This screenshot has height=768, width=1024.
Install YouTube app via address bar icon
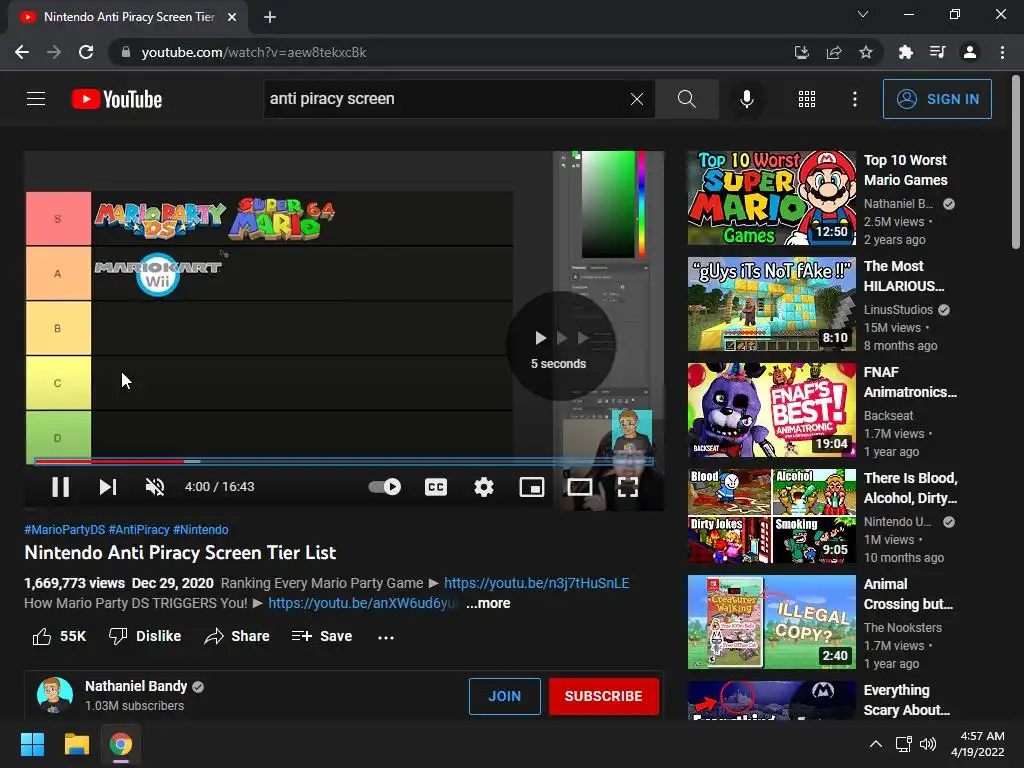tap(801, 52)
